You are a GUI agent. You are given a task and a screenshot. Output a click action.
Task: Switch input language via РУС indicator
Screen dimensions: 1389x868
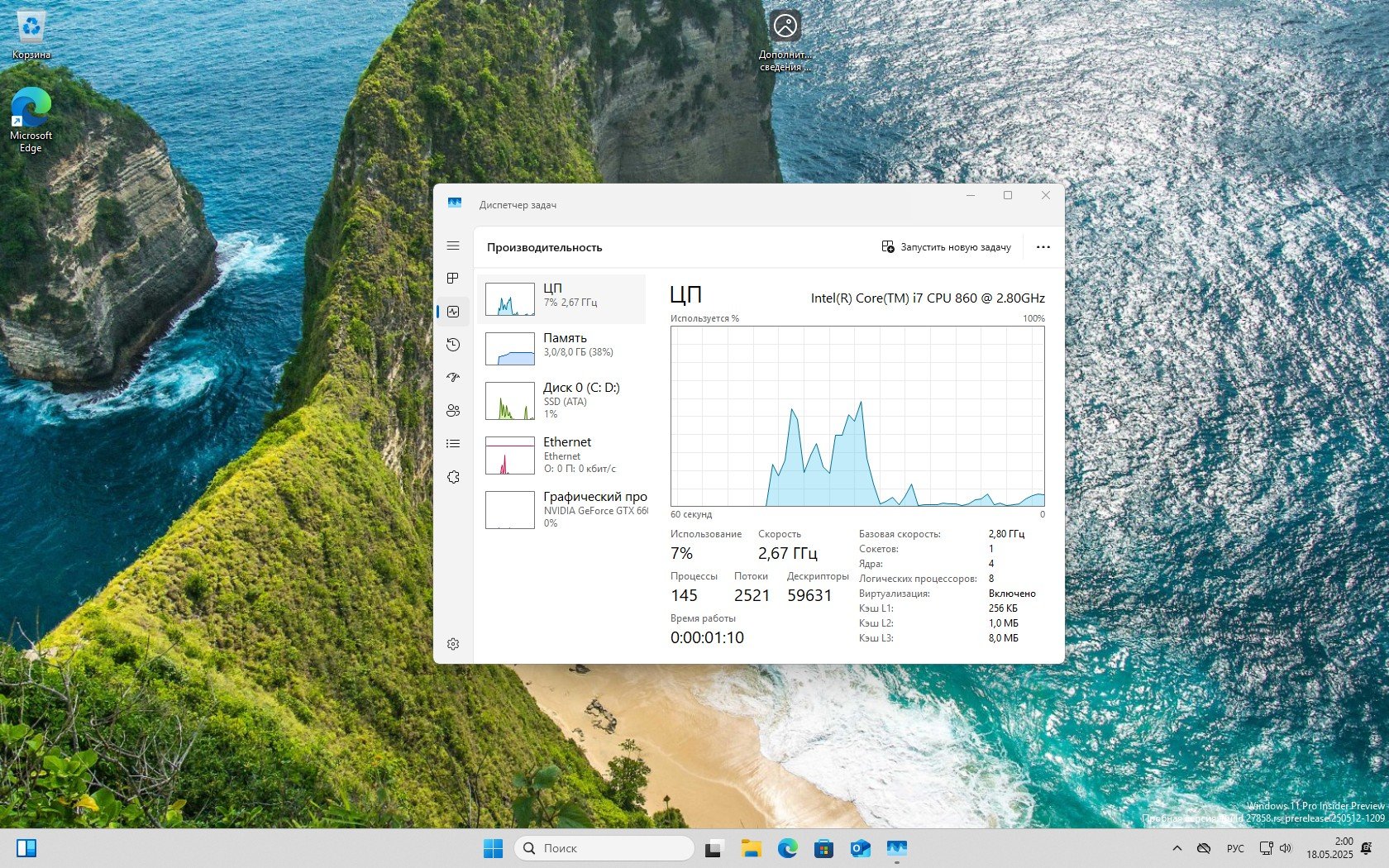click(x=1235, y=848)
